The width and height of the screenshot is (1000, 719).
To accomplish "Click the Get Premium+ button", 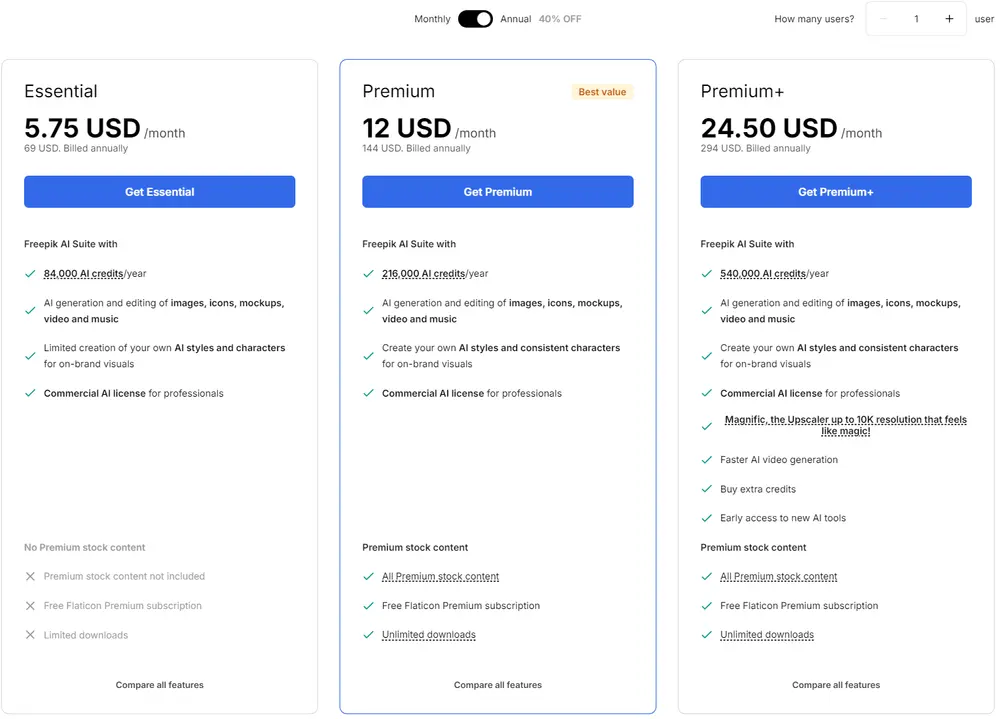I will [836, 191].
